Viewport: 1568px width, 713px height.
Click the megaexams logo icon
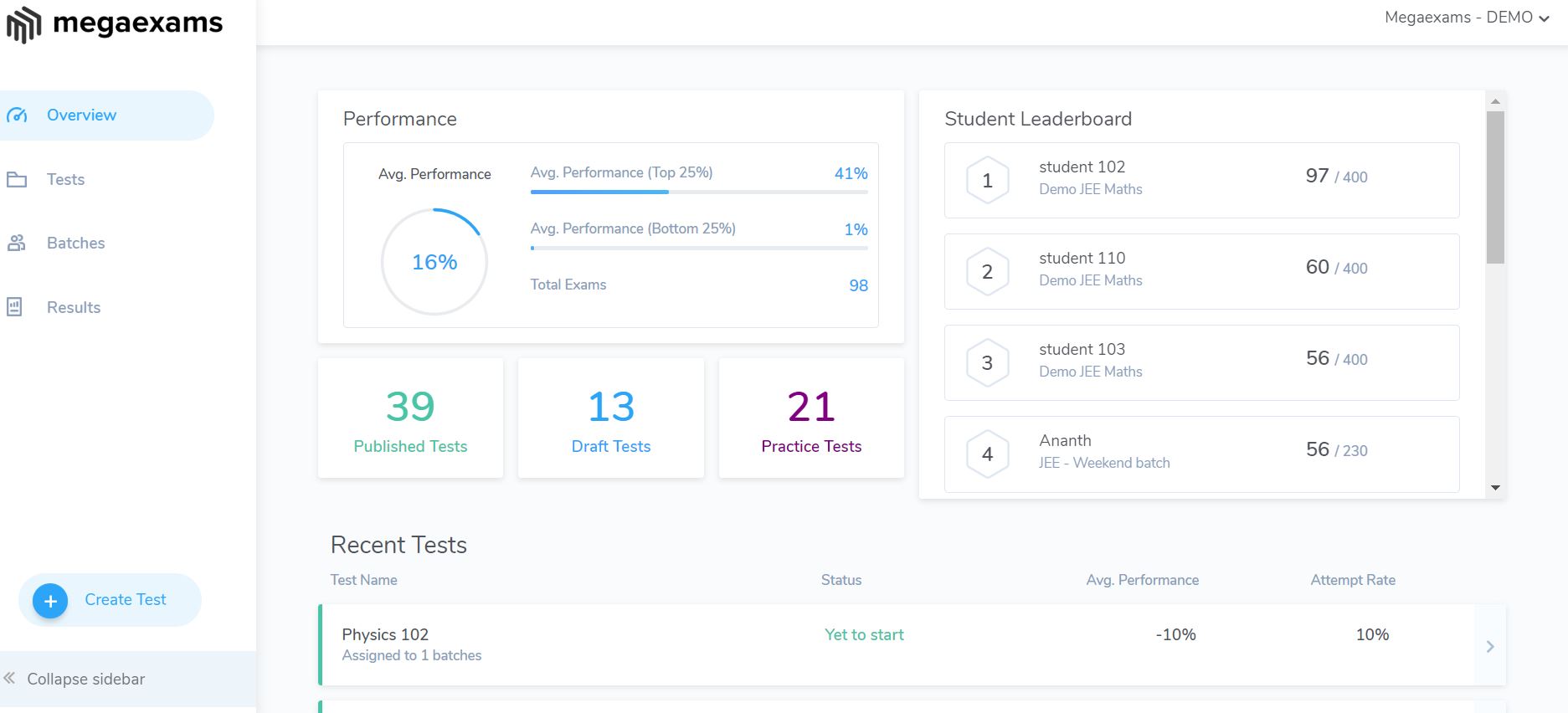(23, 24)
